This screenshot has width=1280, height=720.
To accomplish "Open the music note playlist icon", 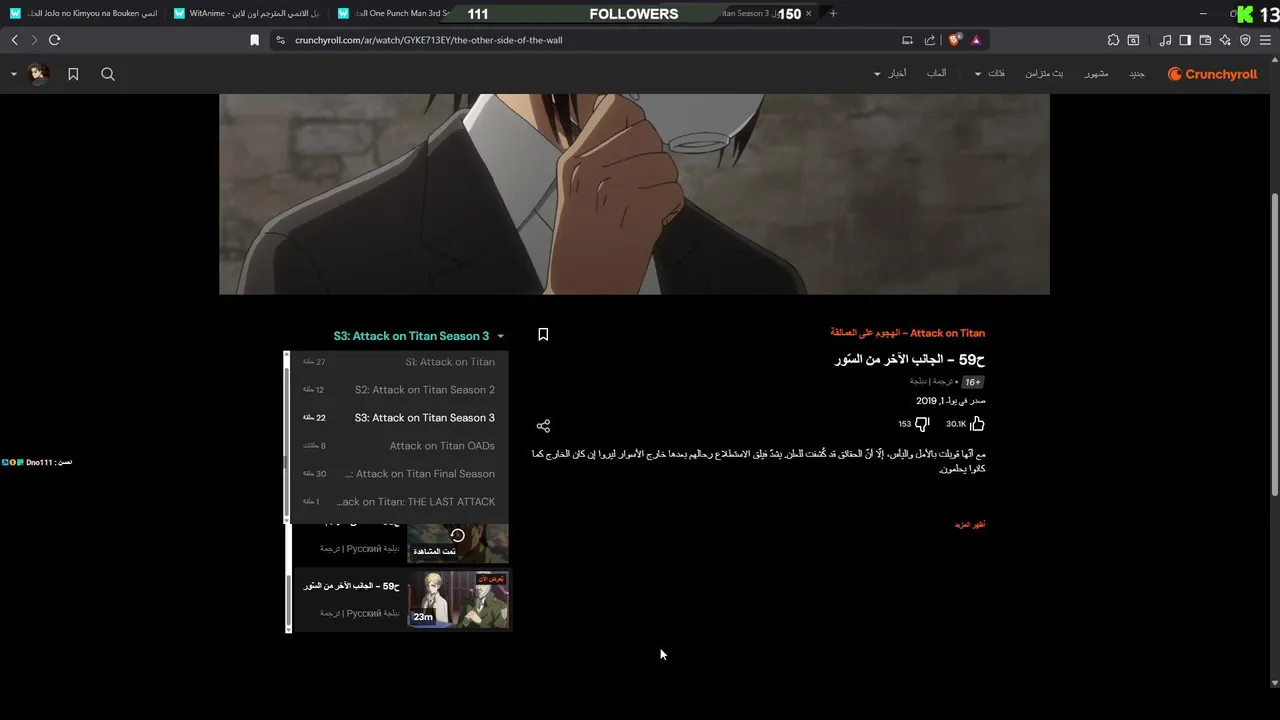I will [1165, 40].
